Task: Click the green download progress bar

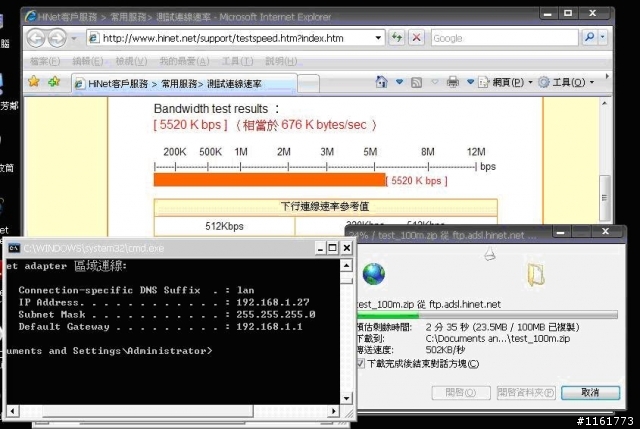Action: 487,315
